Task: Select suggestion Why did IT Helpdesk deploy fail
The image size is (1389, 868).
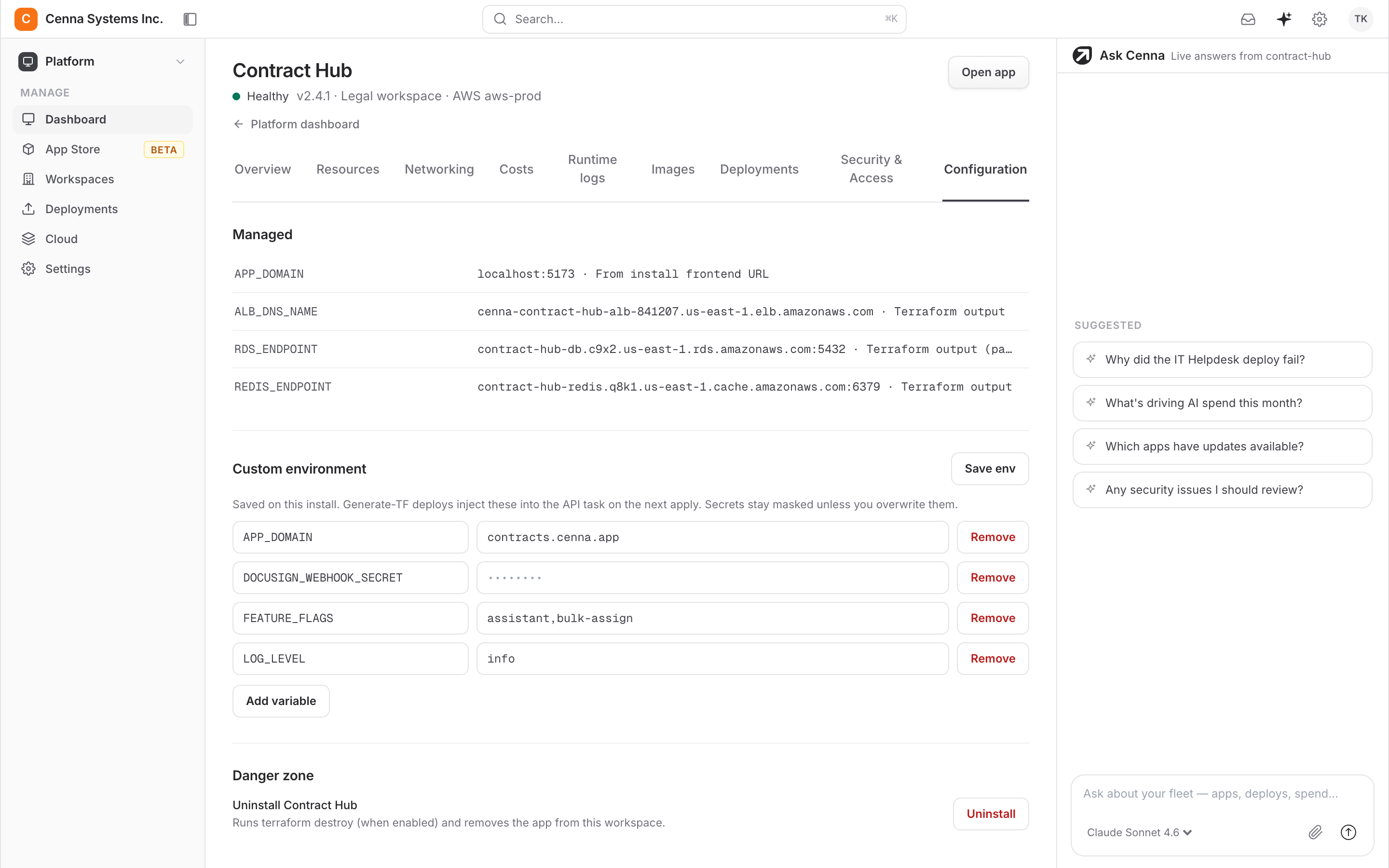Action: (x=1222, y=359)
